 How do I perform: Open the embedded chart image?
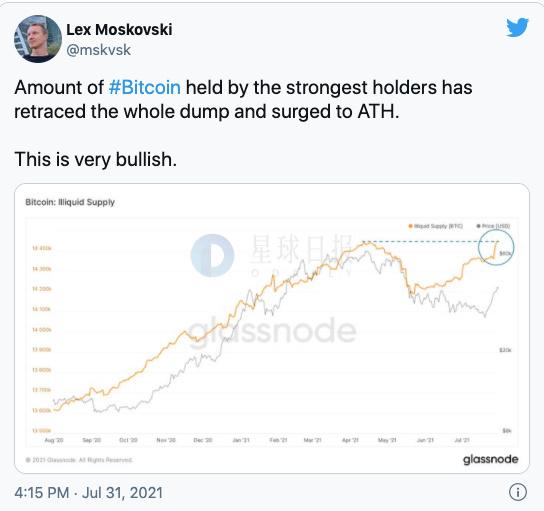tap(272, 328)
